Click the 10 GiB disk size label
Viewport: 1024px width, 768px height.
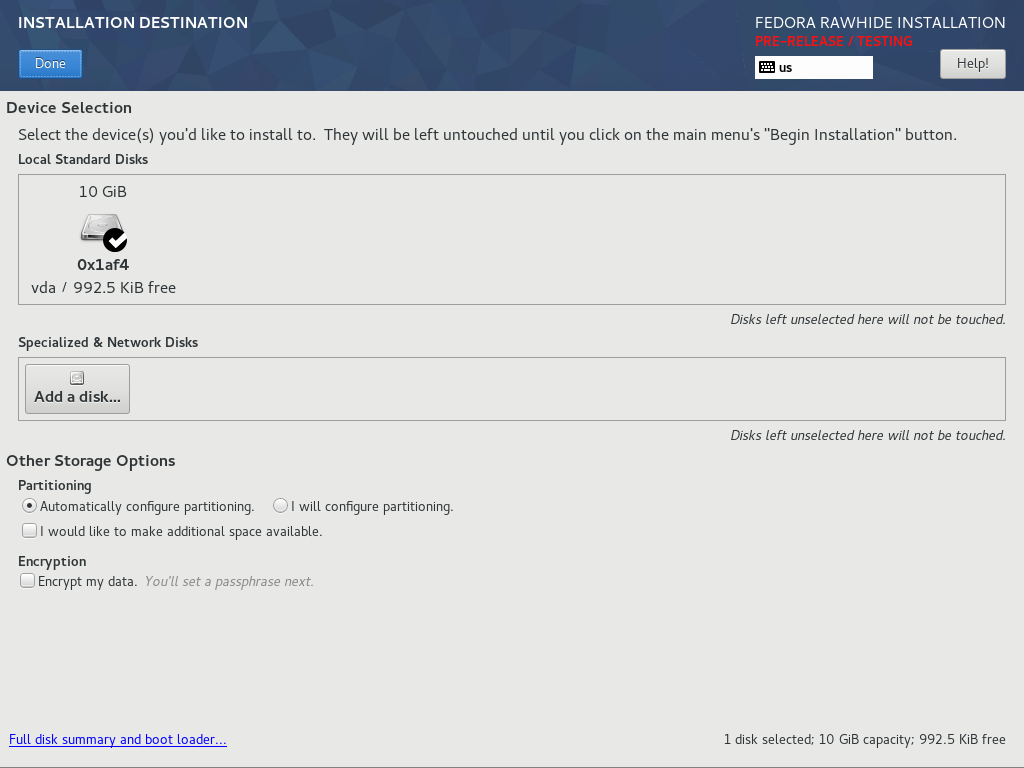(103, 191)
